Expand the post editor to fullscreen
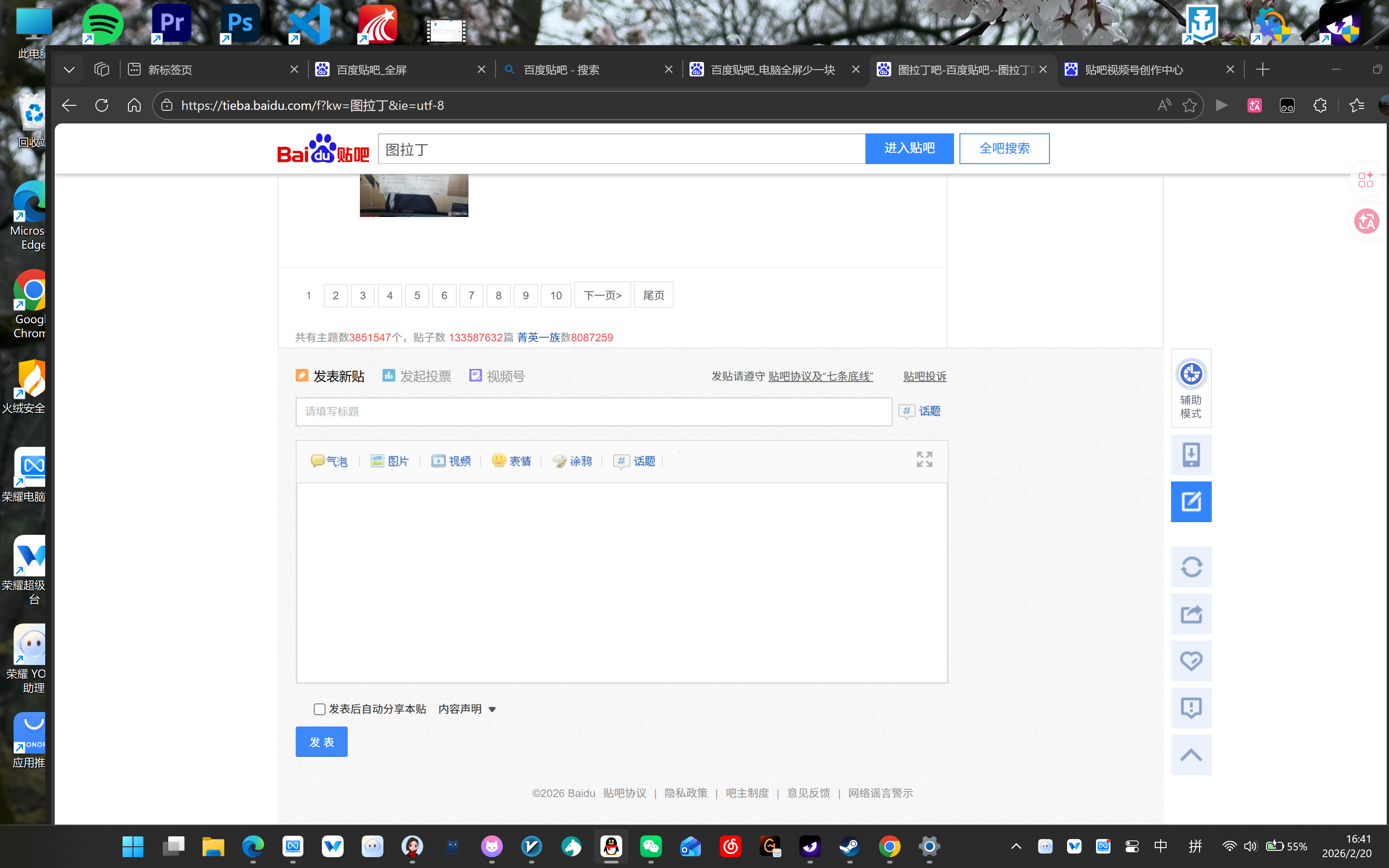The height and width of the screenshot is (868, 1389). 924,459
